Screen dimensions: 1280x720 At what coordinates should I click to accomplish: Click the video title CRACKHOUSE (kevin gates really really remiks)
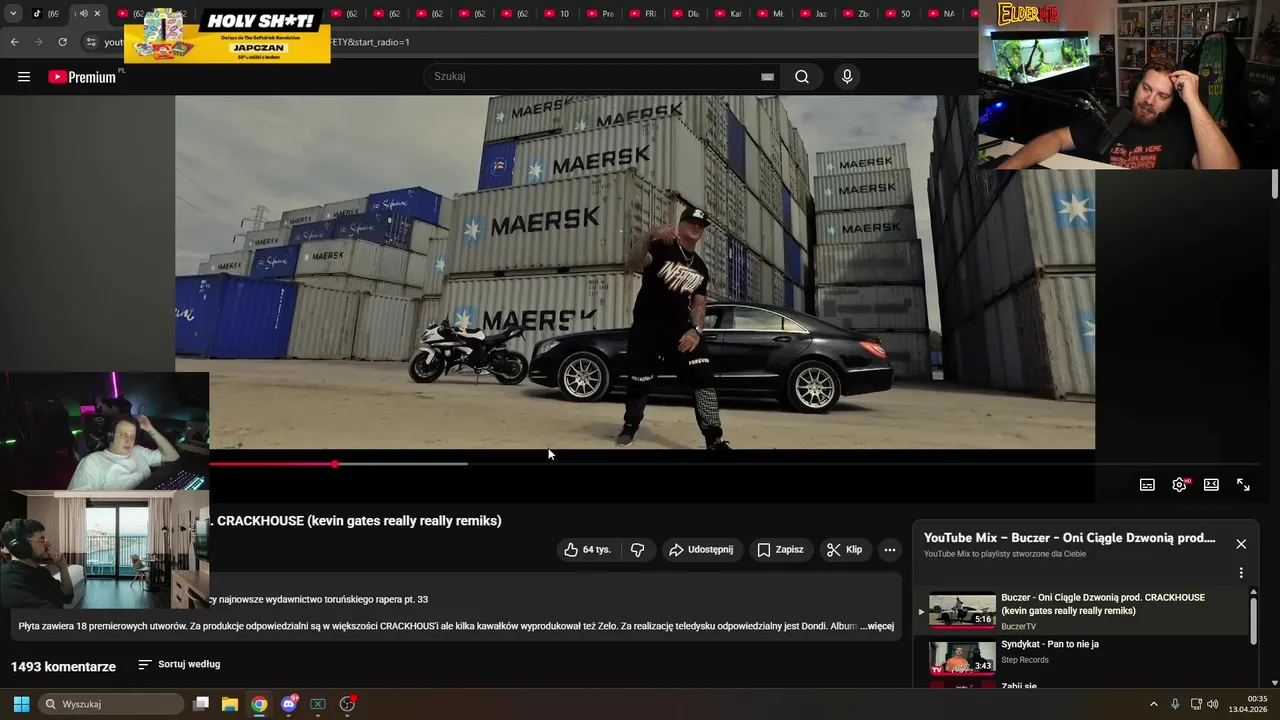pyautogui.click(x=359, y=521)
